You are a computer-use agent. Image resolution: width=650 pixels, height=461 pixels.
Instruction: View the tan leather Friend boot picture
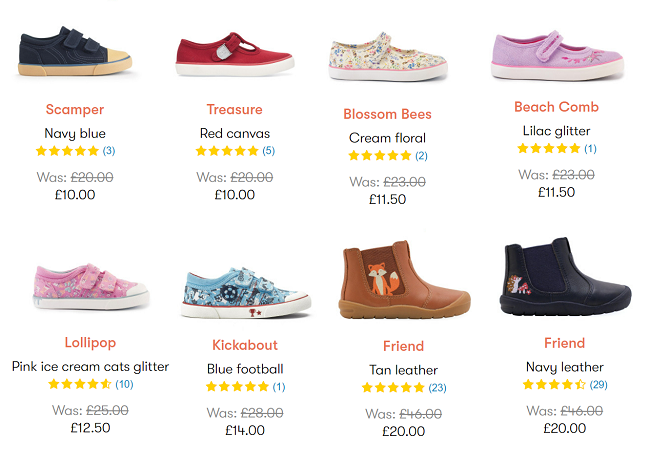(x=403, y=279)
